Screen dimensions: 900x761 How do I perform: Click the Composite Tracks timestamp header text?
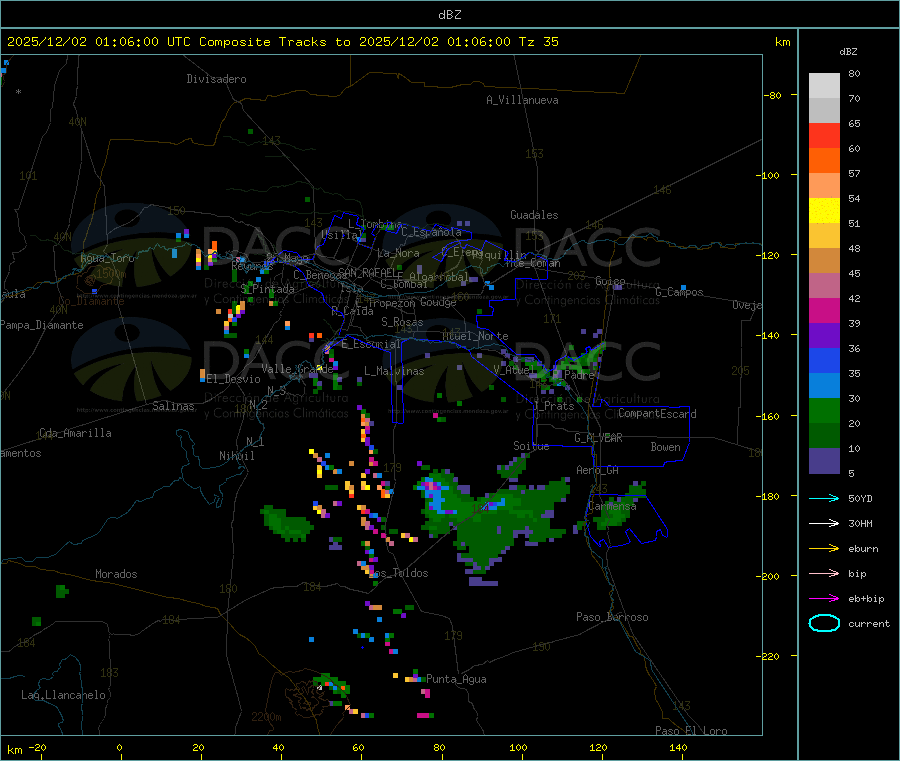click(282, 42)
